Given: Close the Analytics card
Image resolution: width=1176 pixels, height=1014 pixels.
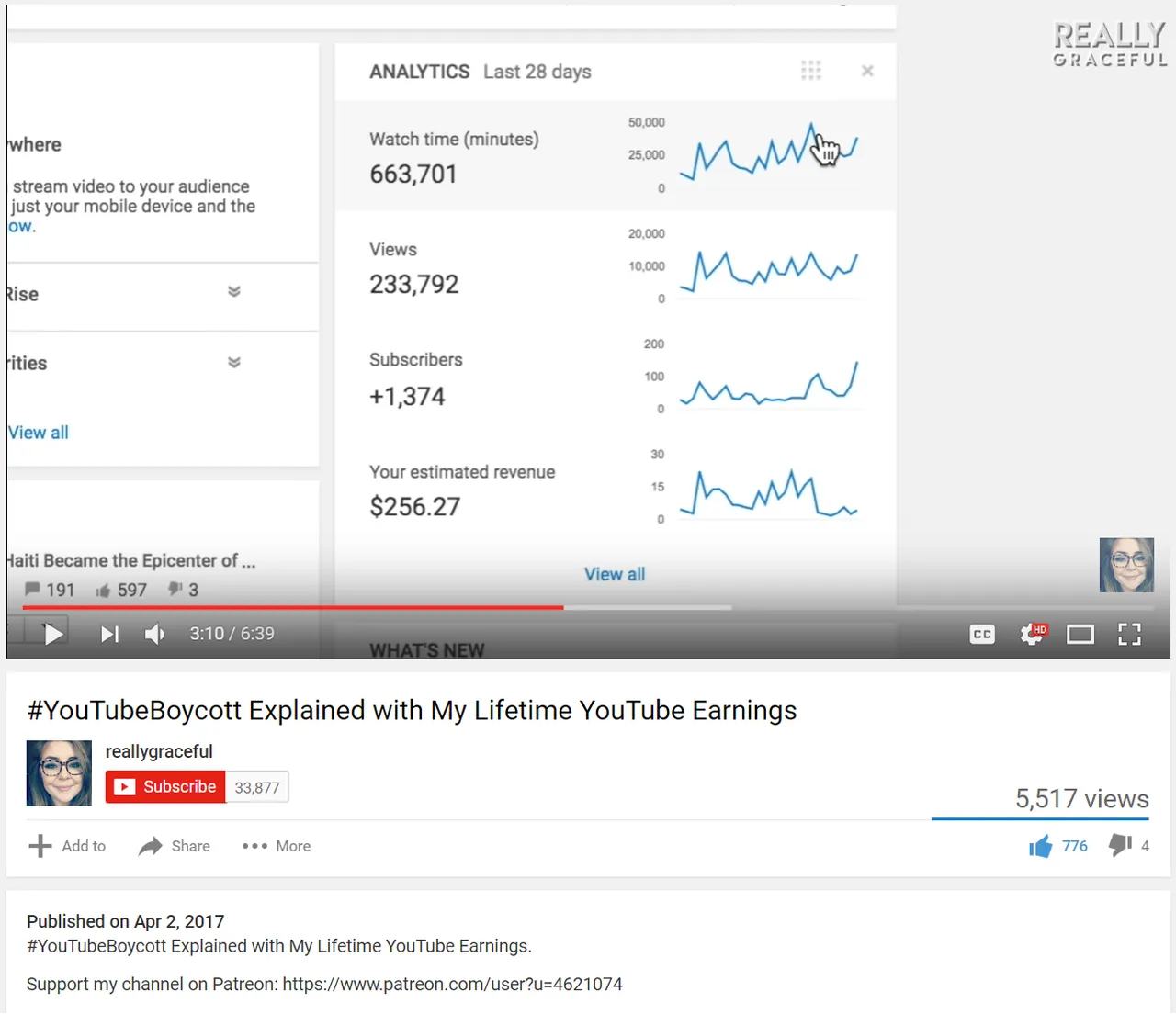Looking at the screenshot, I should 867,71.
